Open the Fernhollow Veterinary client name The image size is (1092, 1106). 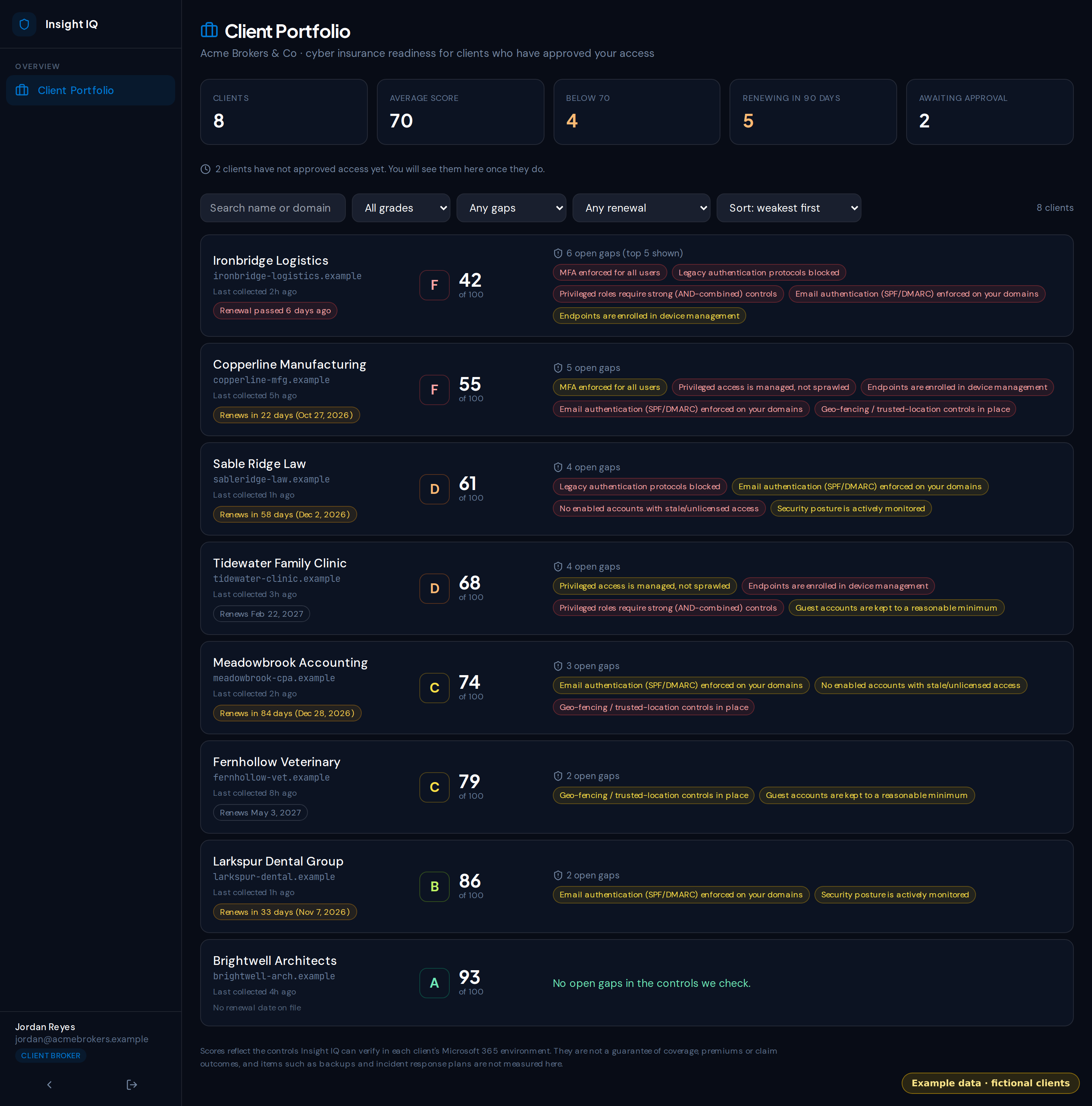click(276, 762)
